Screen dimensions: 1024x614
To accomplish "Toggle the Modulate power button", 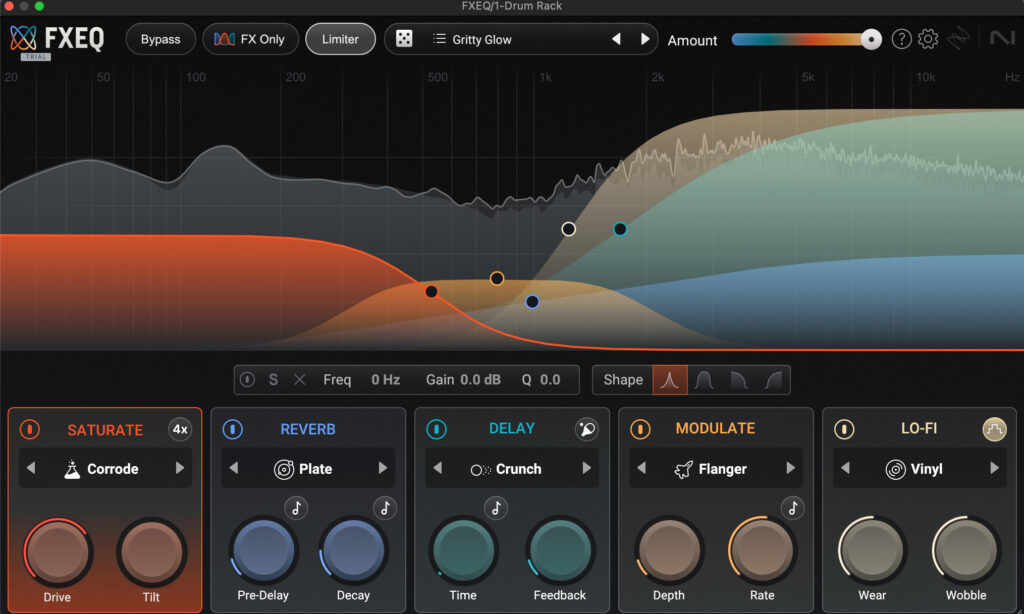I will click(640, 429).
